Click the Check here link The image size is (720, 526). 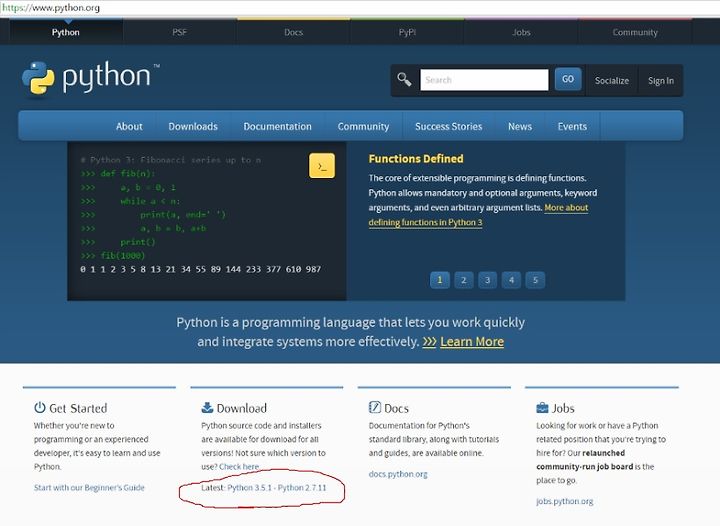click(239, 466)
